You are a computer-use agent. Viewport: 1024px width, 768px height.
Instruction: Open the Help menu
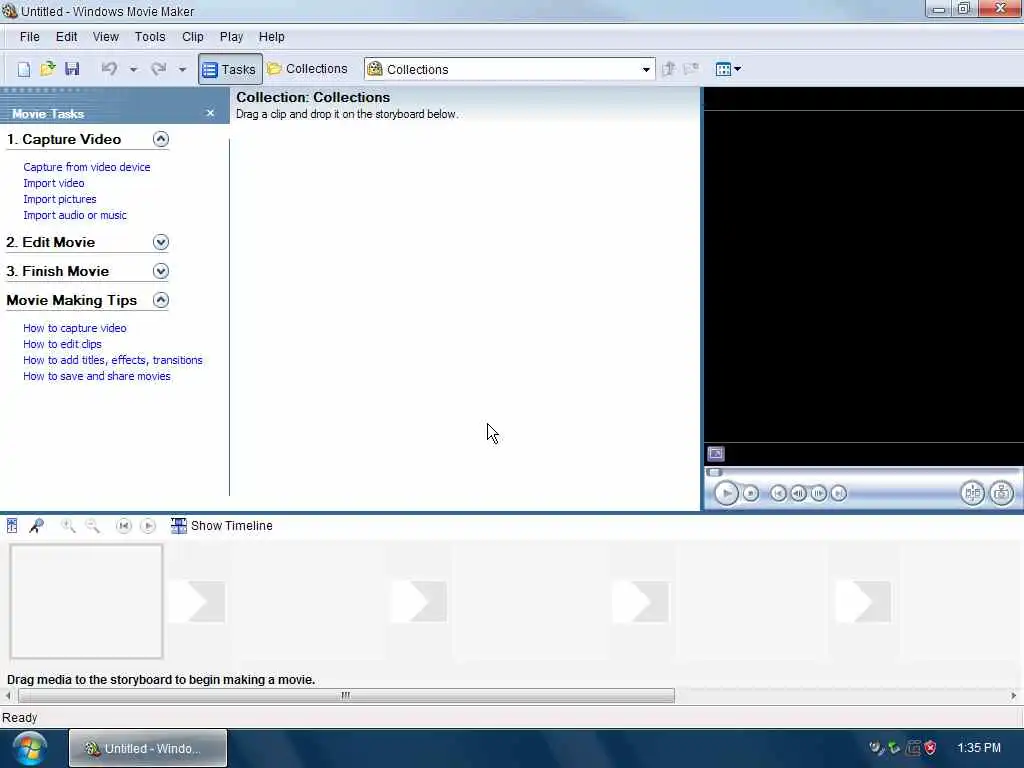(271, 37)
